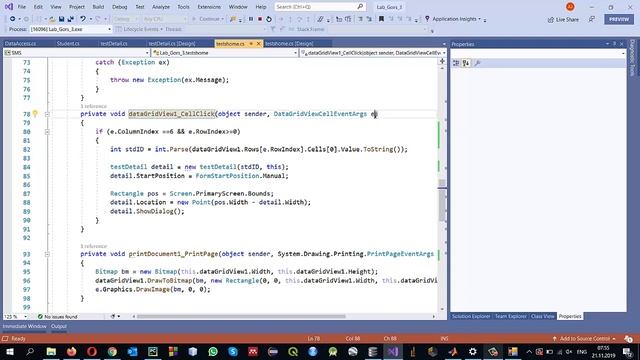Click the Property Pages wrench icon
The image size is (640, 360).
coord(477,63)
